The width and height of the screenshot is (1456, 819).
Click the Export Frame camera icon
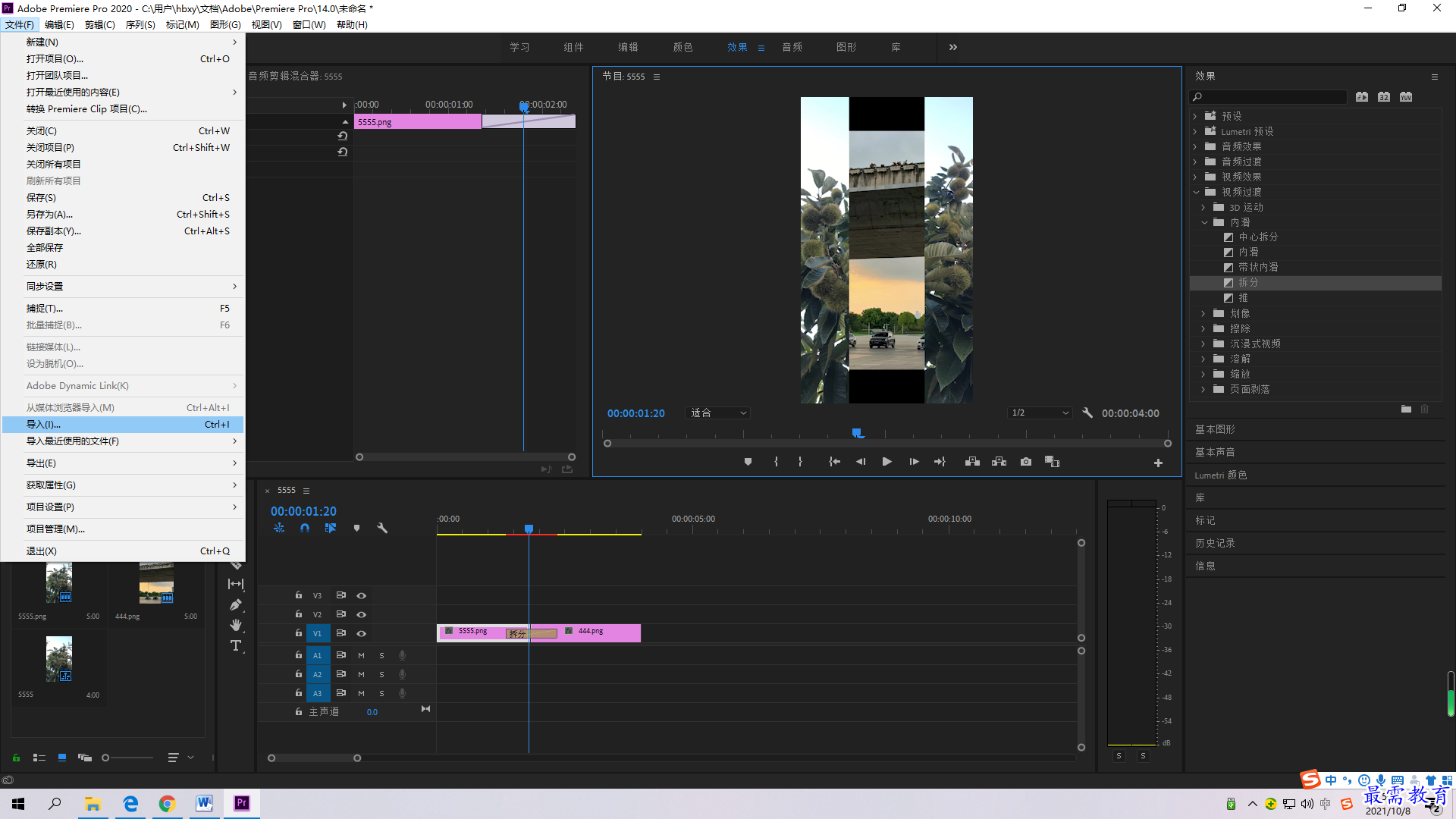tap(1026, 462)
